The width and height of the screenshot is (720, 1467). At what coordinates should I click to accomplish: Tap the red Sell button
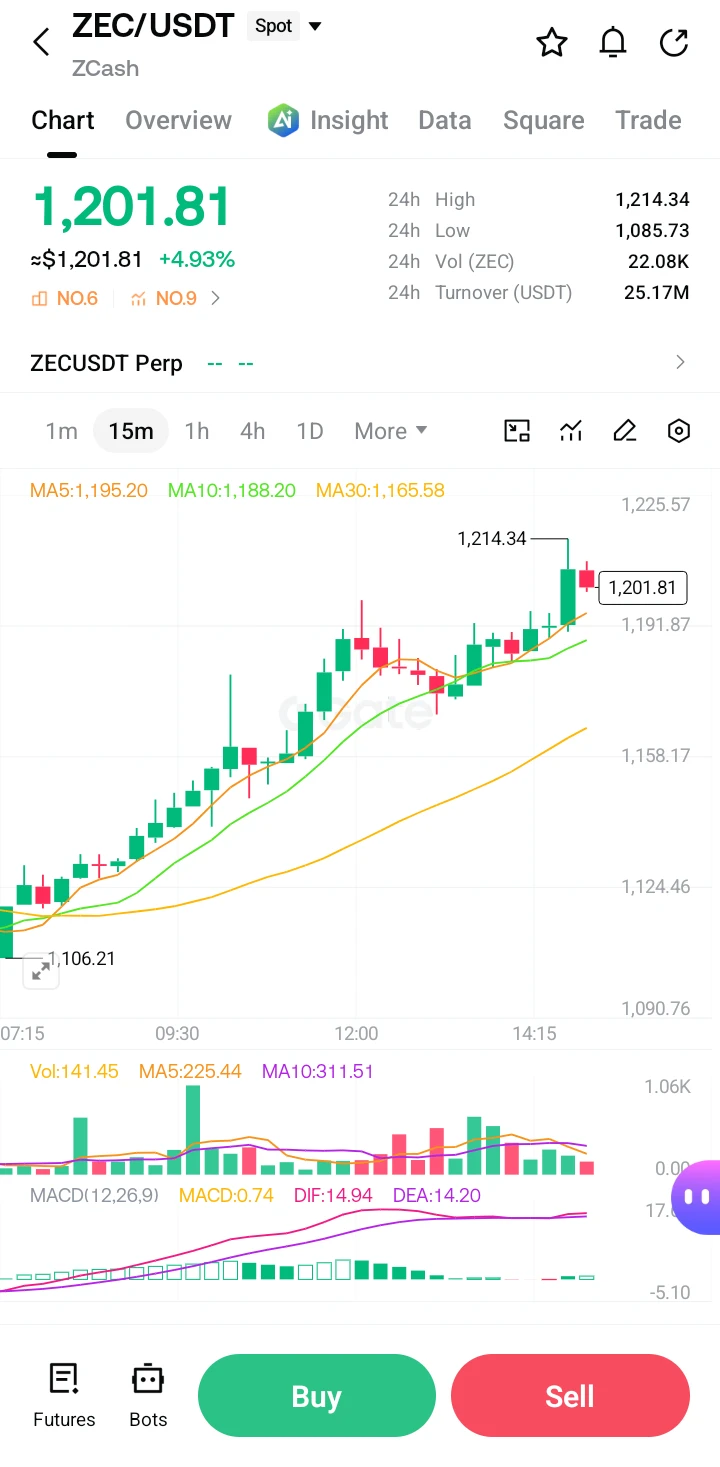570,1395
